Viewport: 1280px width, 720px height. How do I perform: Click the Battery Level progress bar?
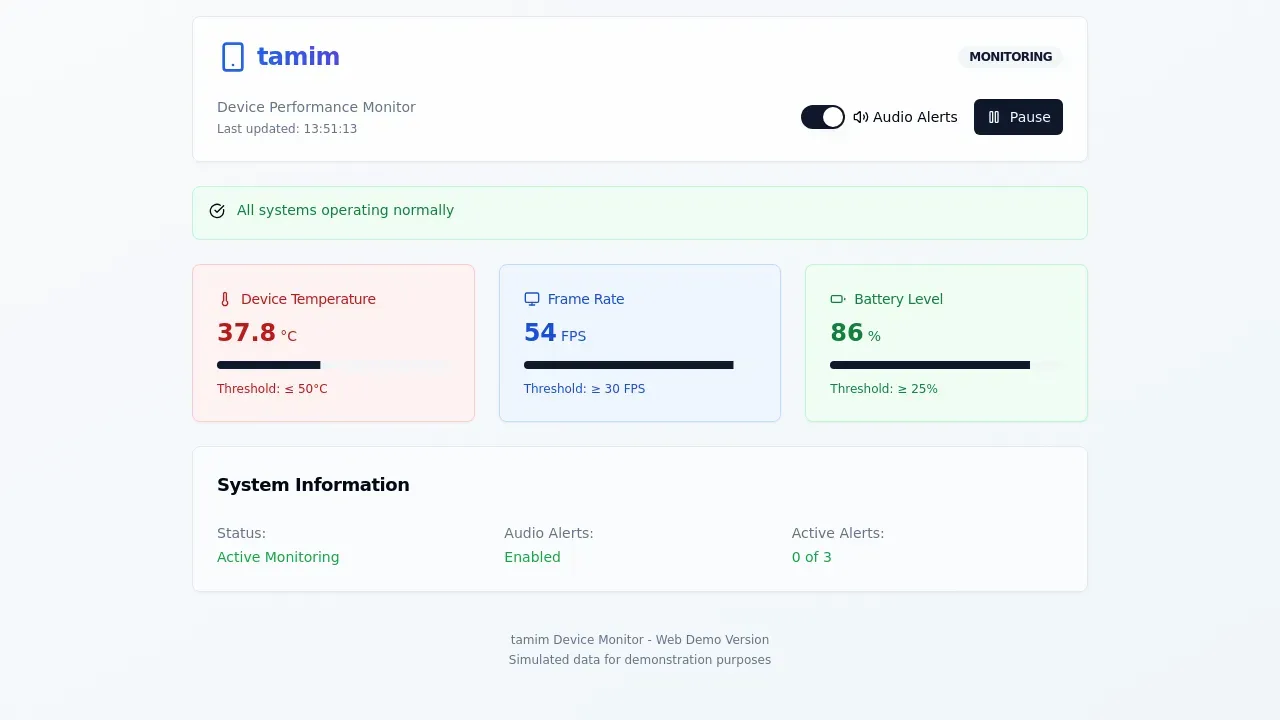pos(946,365)
